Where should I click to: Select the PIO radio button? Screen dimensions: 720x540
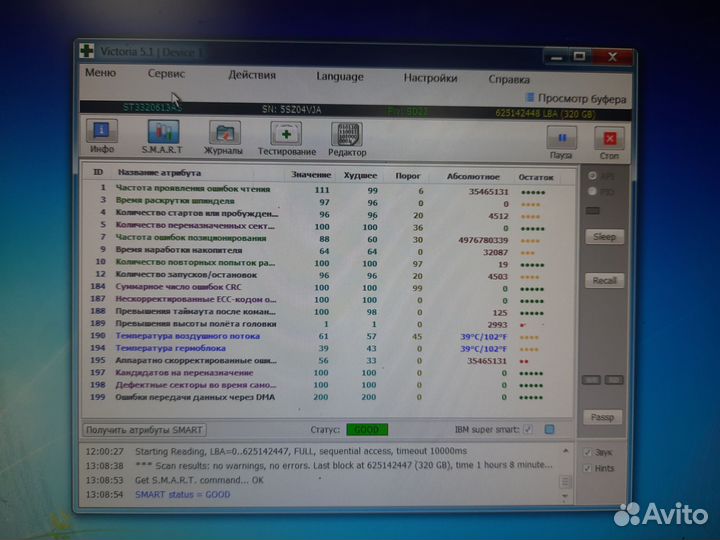tap(593, 190)
